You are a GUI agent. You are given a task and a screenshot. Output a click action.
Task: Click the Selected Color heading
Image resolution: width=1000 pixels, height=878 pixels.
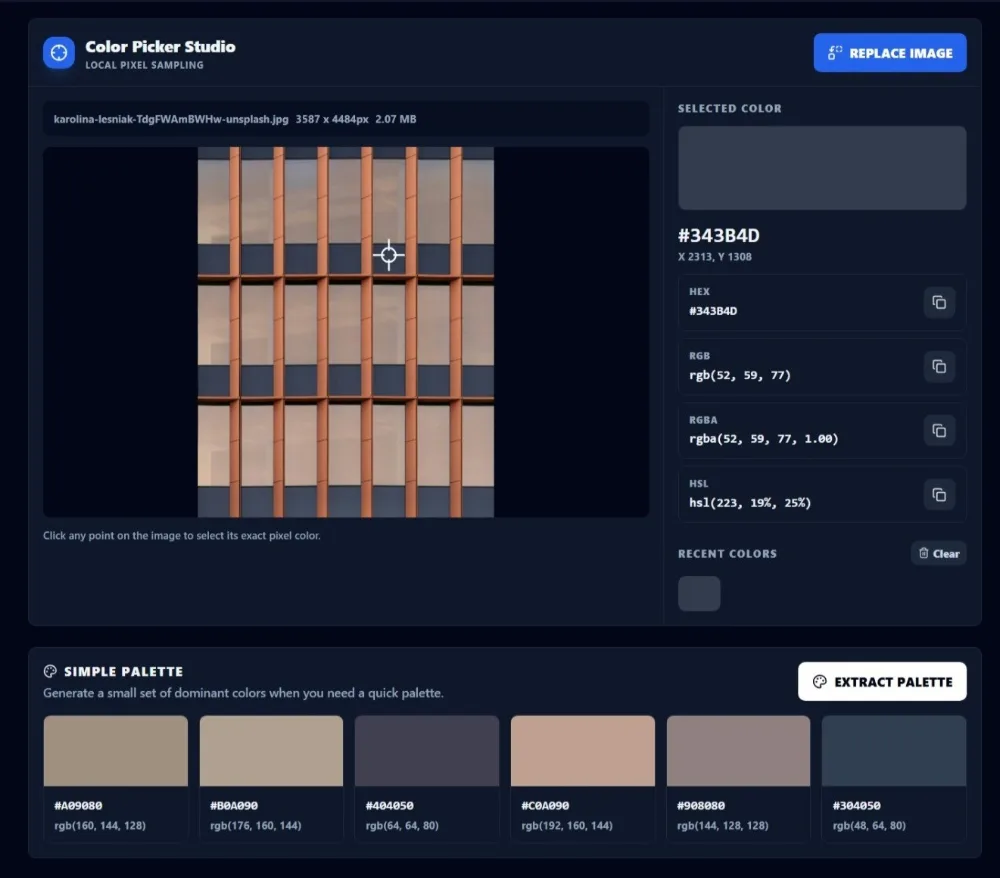point(730,108)
